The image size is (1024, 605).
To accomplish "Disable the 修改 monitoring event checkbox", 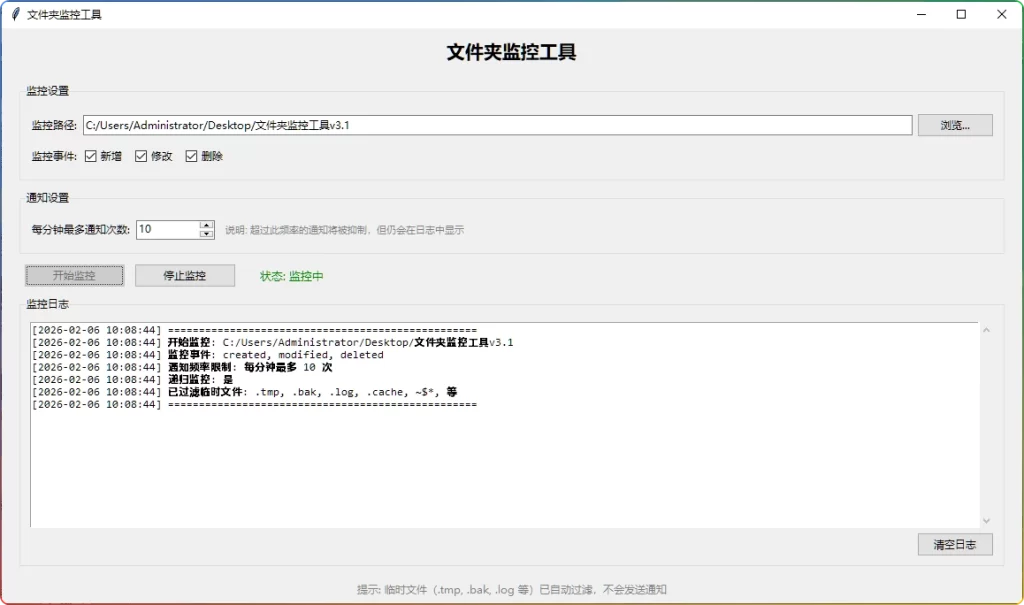I will (140, 156).
